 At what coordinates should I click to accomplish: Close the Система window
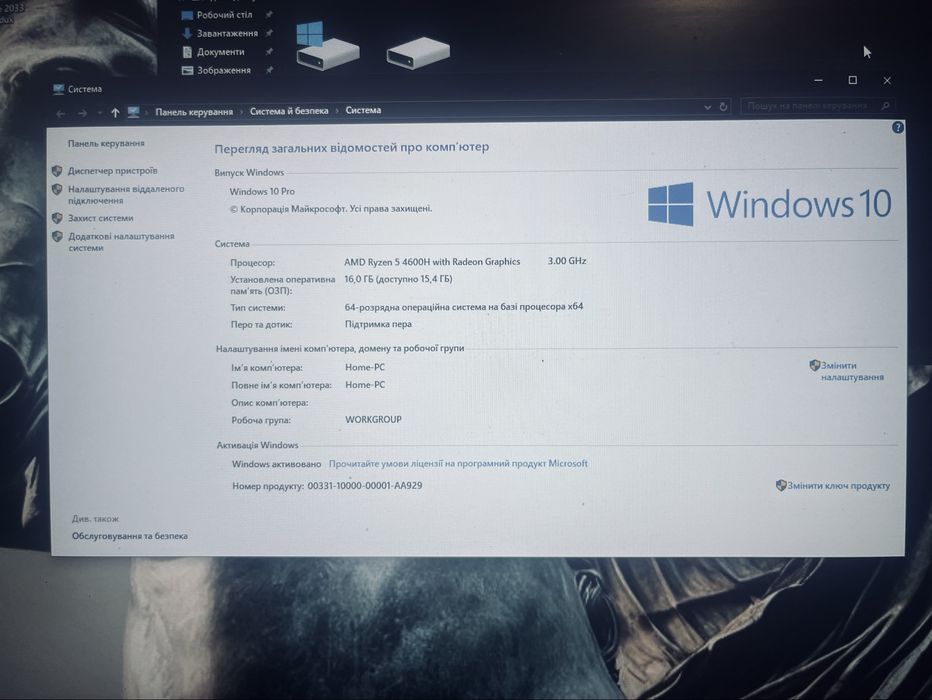click(x=887, y=80)
